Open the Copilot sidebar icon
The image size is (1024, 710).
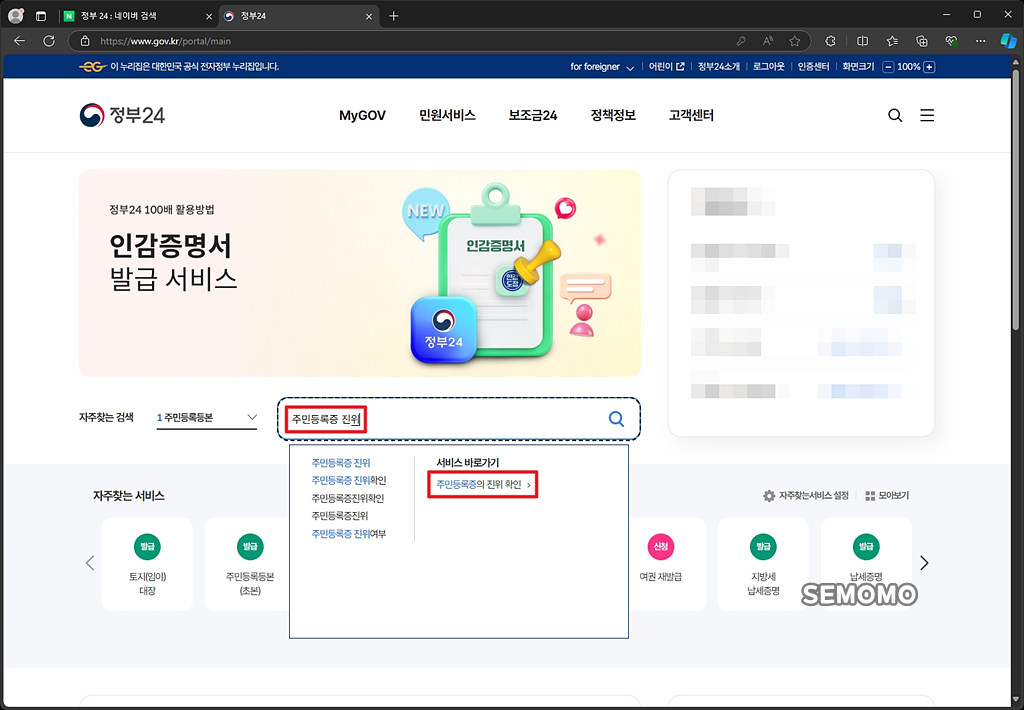coord(1008,41)
